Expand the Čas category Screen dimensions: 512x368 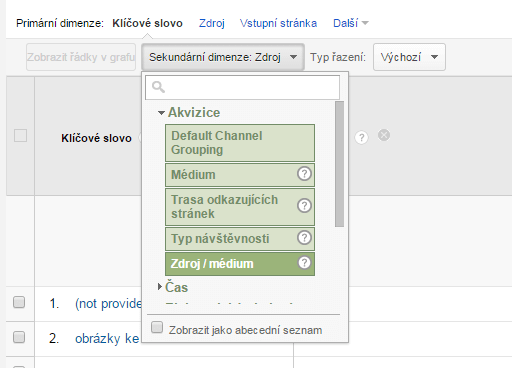click(x=173, y=287)
